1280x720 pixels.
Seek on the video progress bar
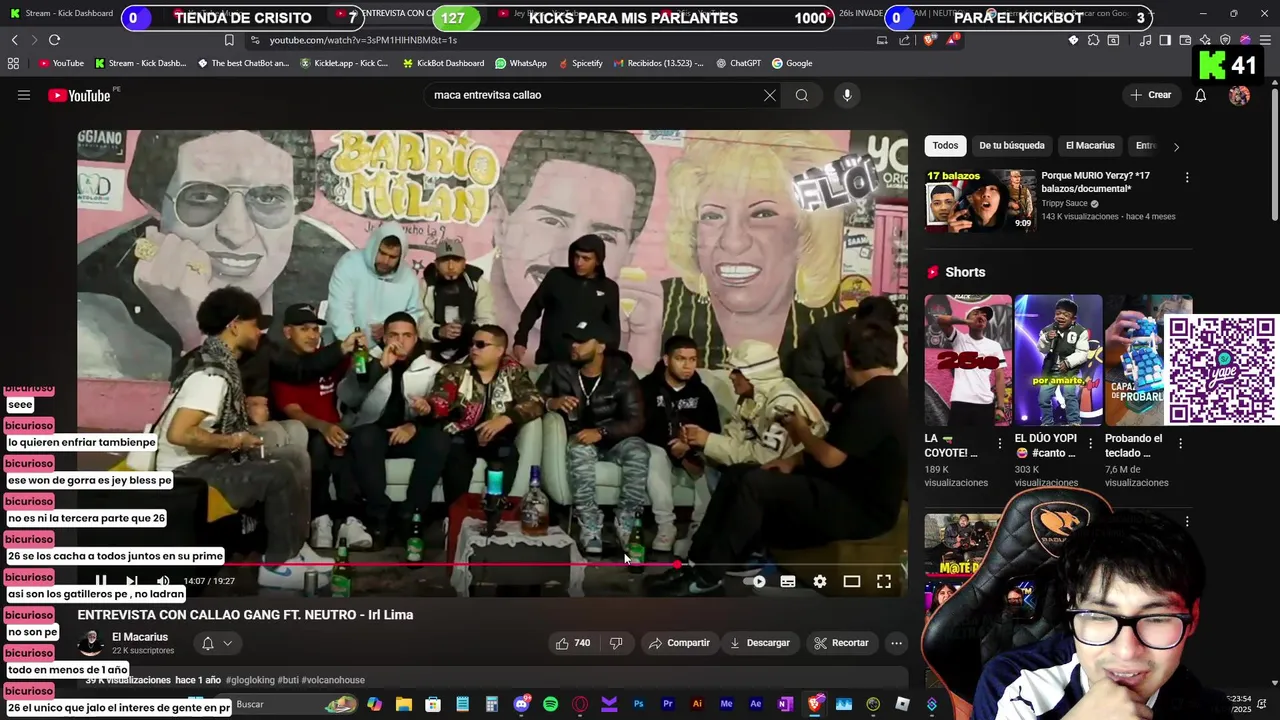(x=492, y=565)
